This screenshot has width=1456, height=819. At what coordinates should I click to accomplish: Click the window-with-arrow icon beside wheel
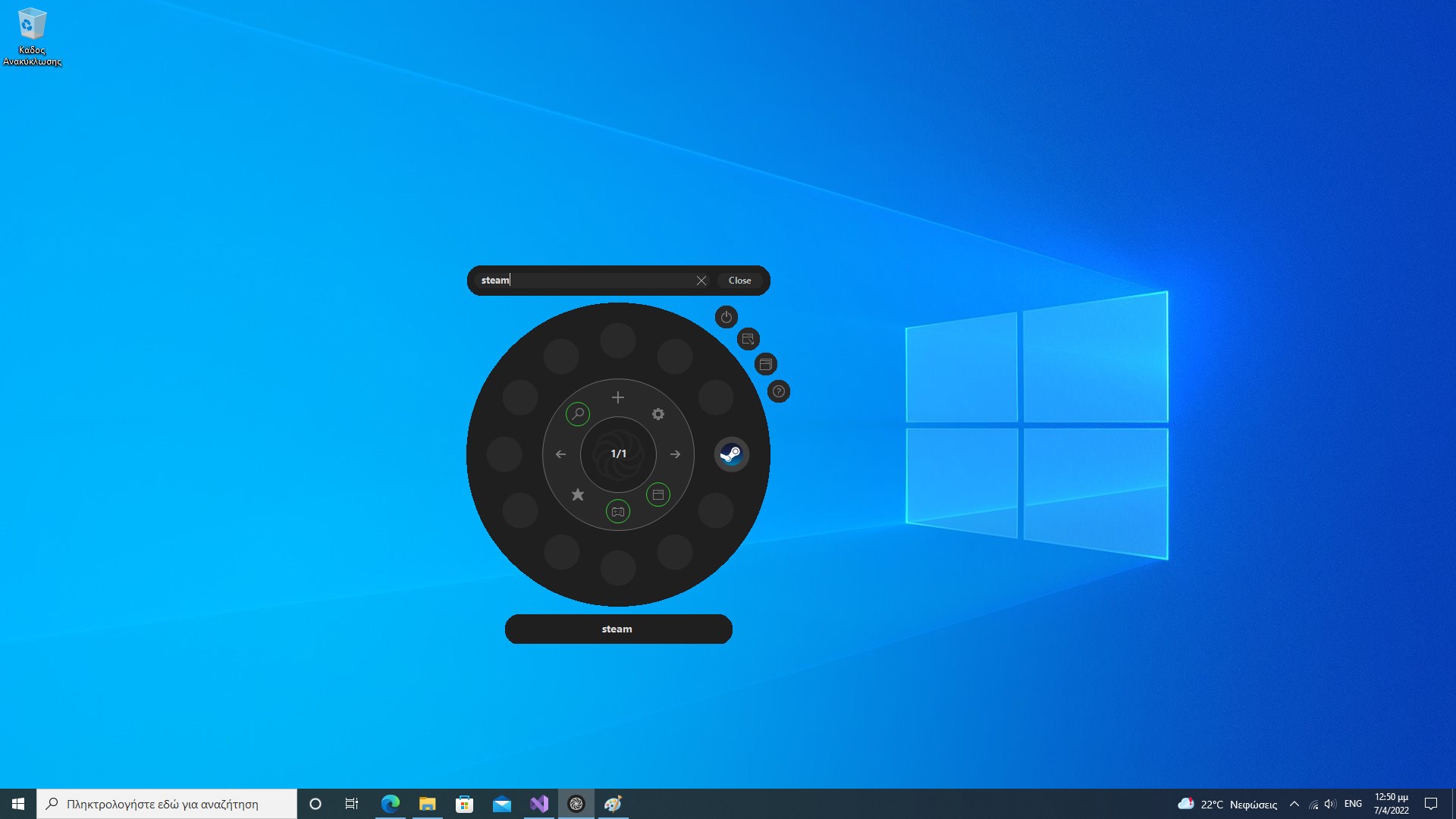tap(748, 339)
